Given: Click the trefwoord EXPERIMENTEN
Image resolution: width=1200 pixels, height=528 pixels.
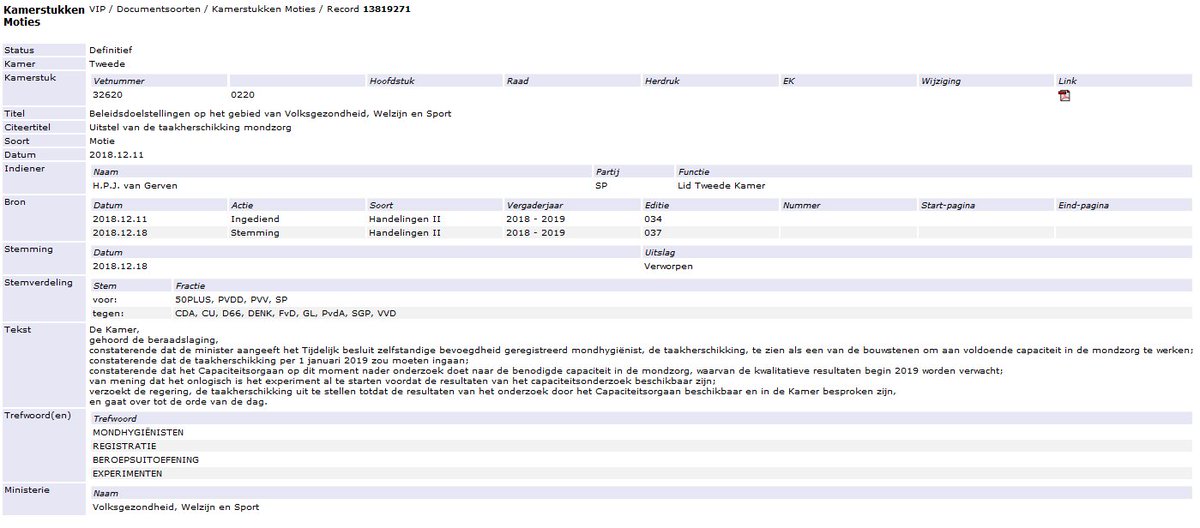Looking at the screenshot, I should 127,473.
